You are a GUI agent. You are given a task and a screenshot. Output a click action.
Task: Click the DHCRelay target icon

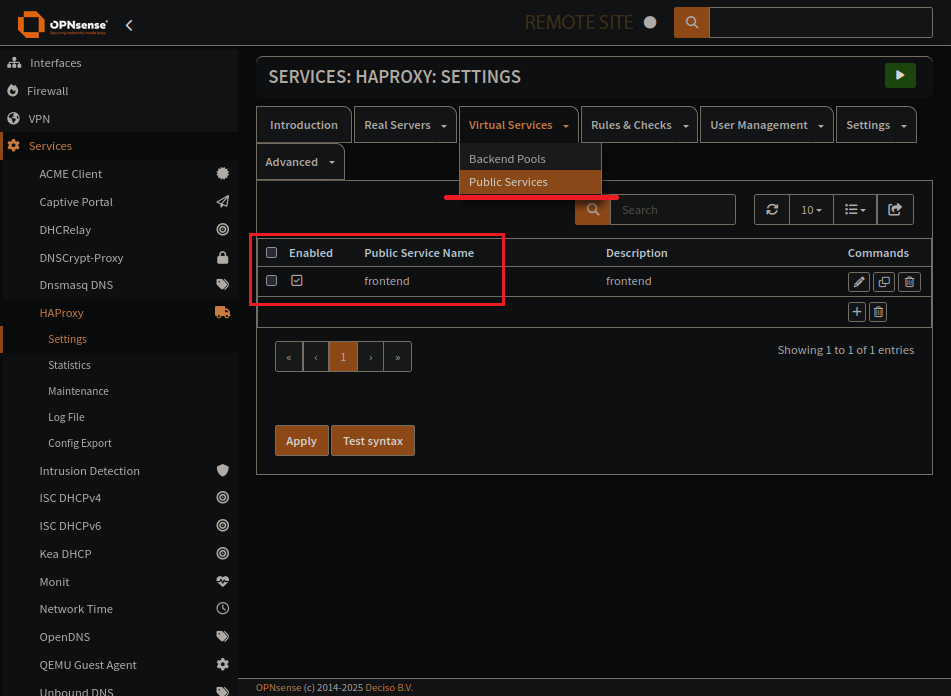point(223,230)
